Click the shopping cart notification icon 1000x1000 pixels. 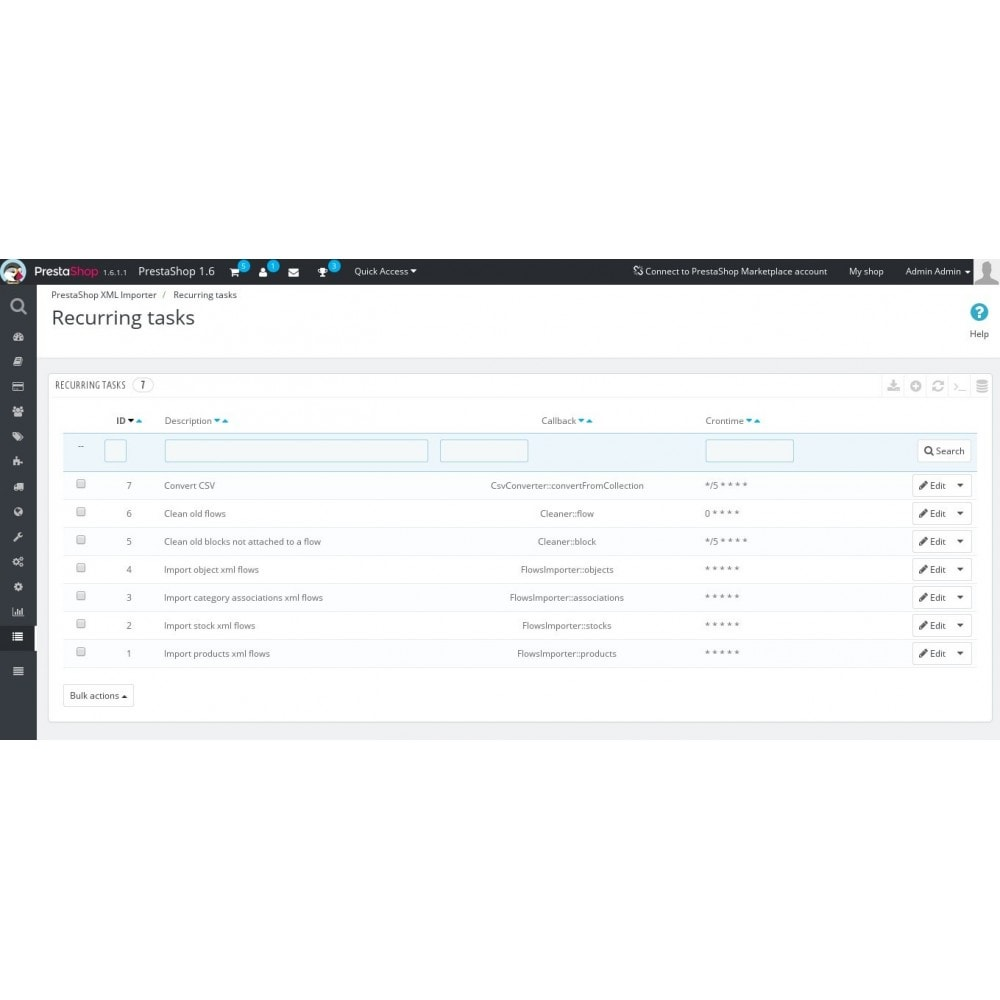click(x=235, y=272)
